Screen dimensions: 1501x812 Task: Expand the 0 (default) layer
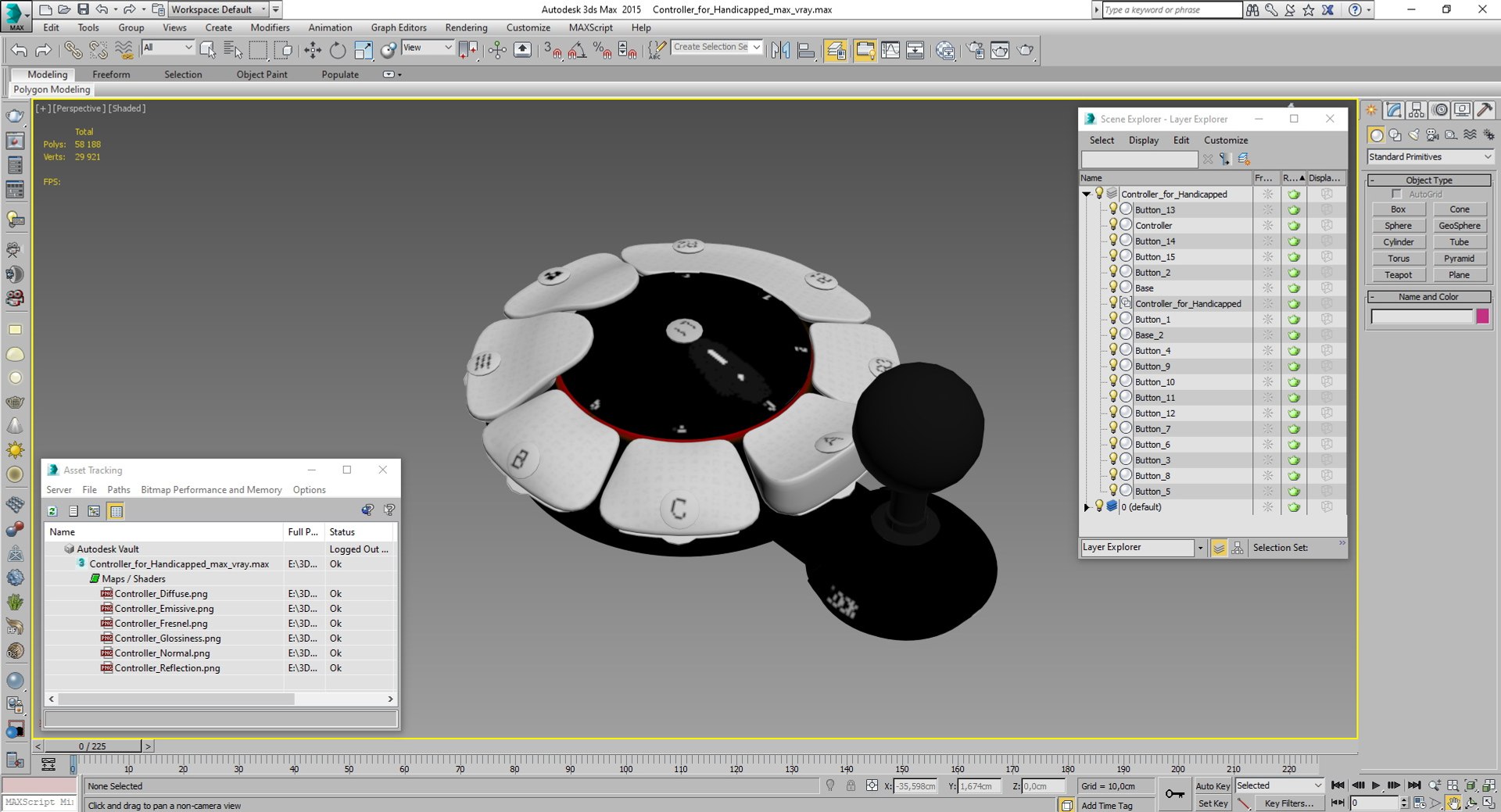[x=1086, y=507]
